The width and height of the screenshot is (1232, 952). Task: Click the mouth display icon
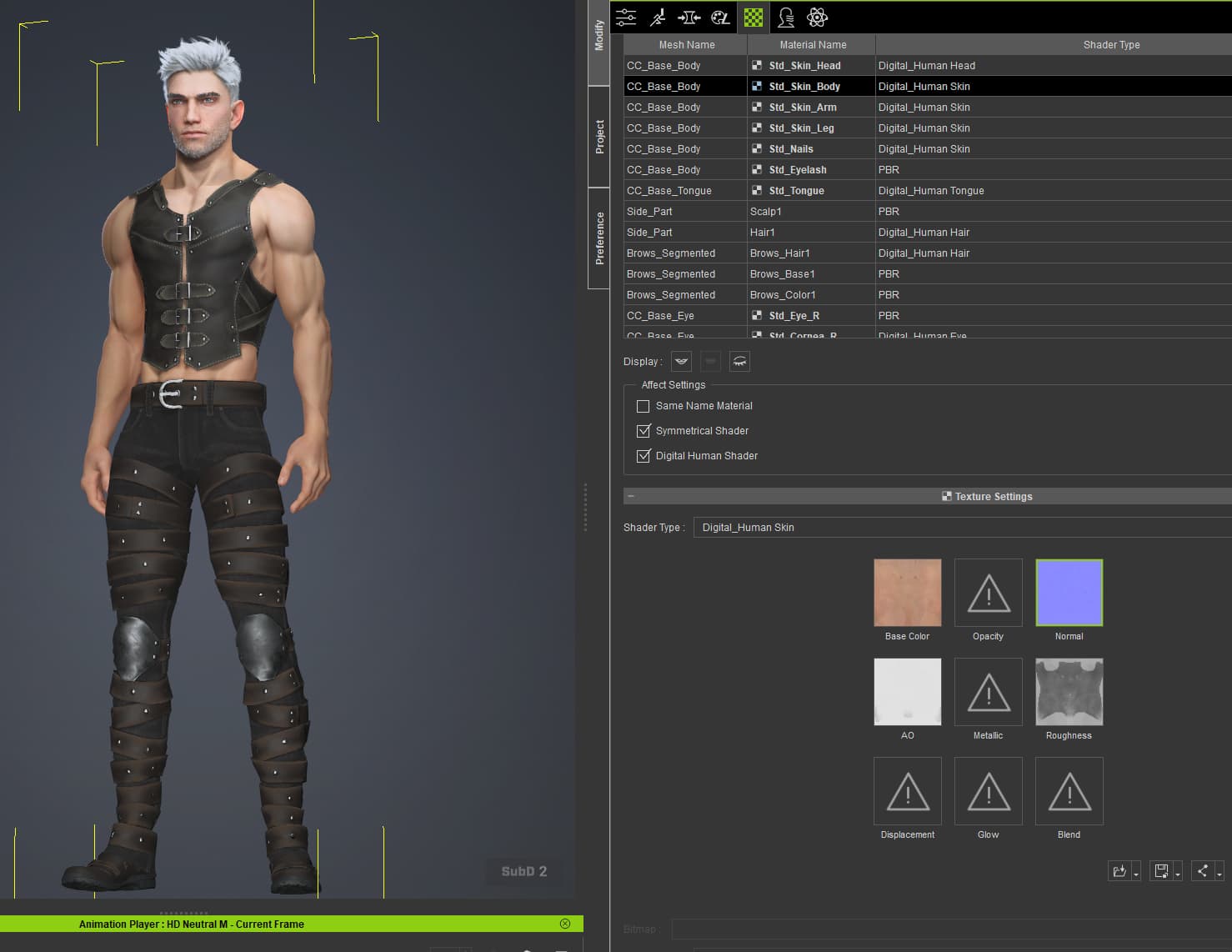coord(682,361)
